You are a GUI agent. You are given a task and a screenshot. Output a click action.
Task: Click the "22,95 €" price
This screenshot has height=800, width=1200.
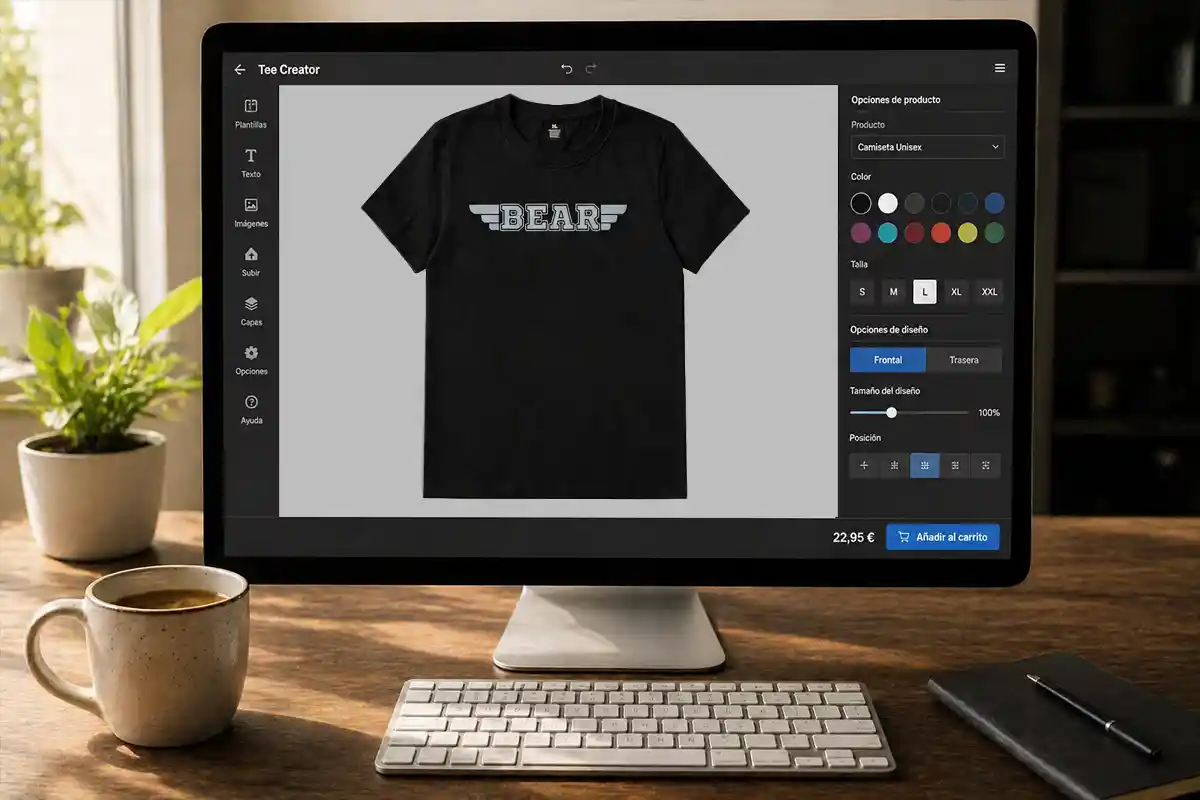point(854,537)
